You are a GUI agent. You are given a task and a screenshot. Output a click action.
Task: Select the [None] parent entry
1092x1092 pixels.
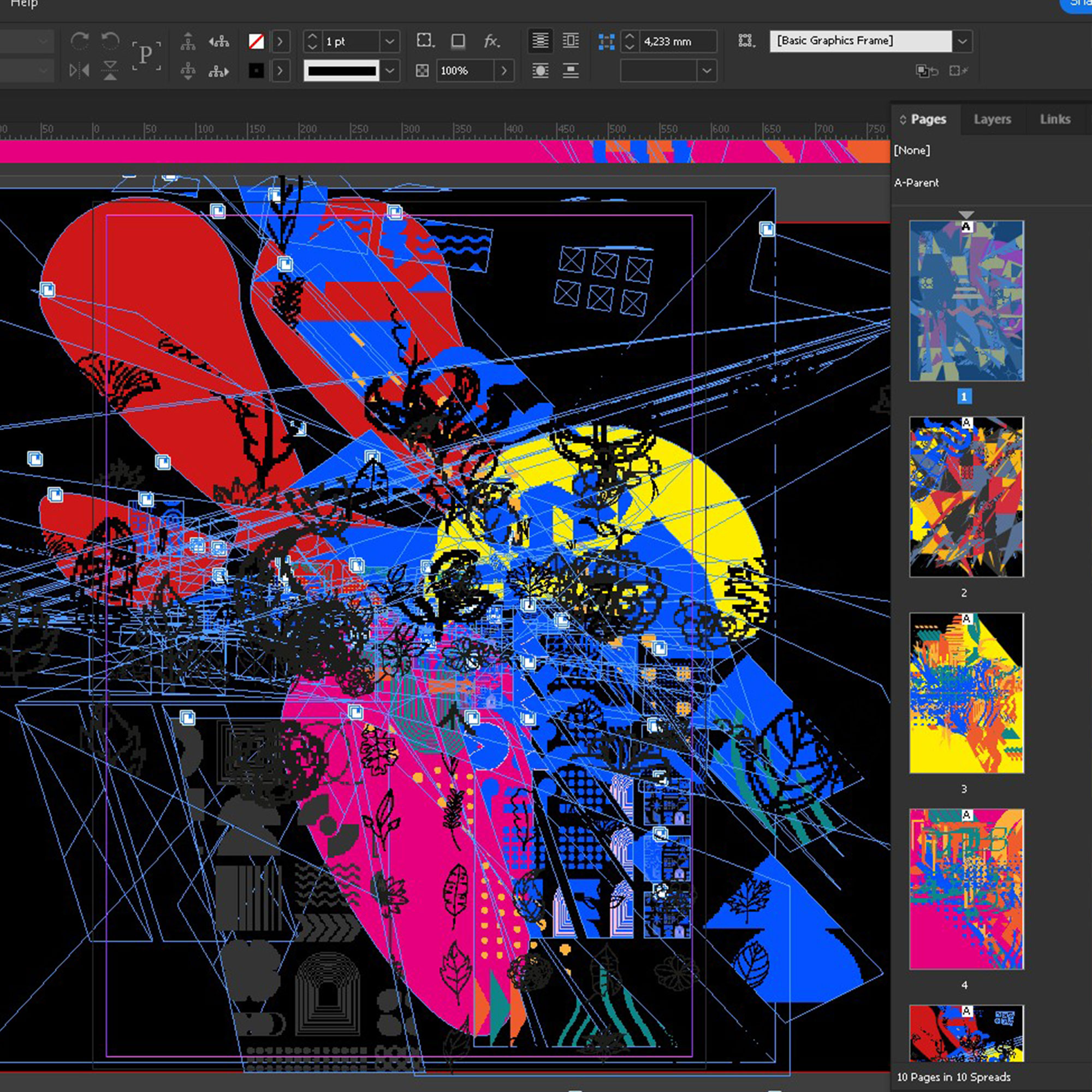pos(912,150)
